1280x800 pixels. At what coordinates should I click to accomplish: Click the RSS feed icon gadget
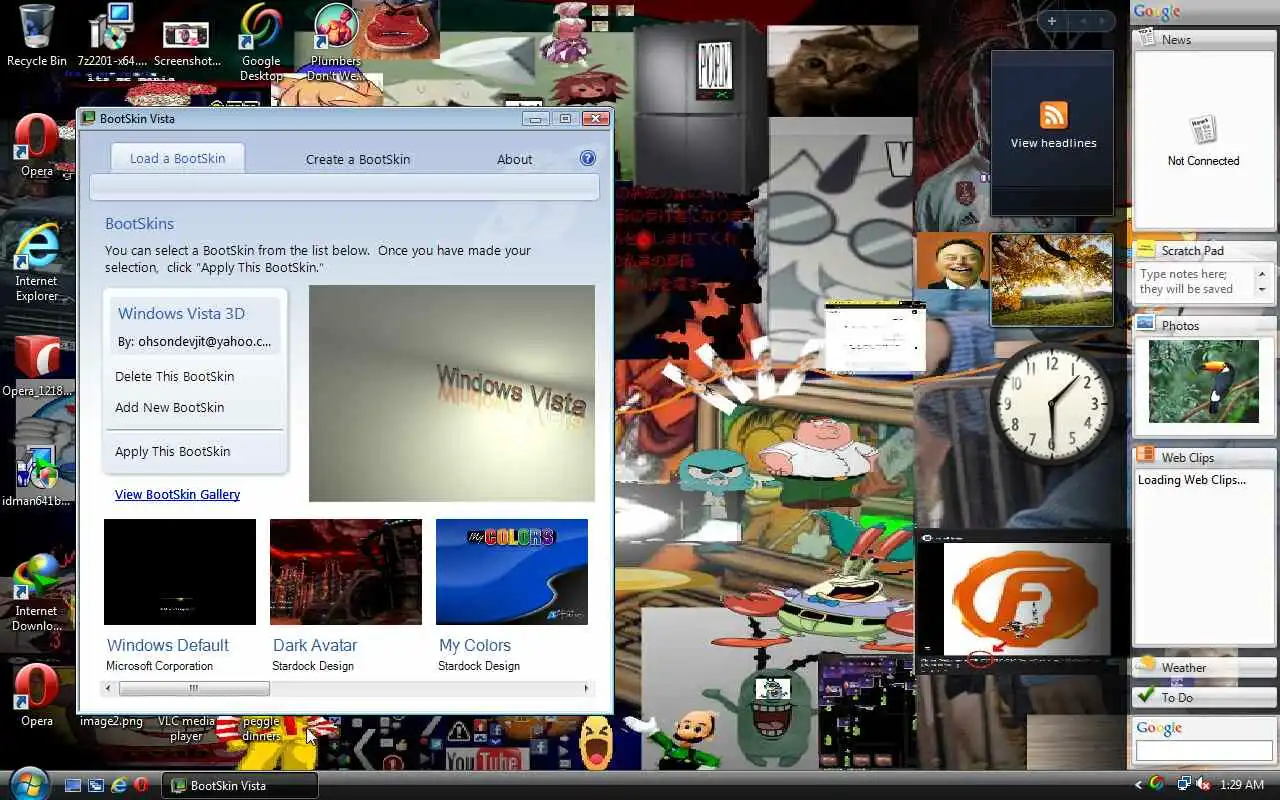tap(1053, 115)
